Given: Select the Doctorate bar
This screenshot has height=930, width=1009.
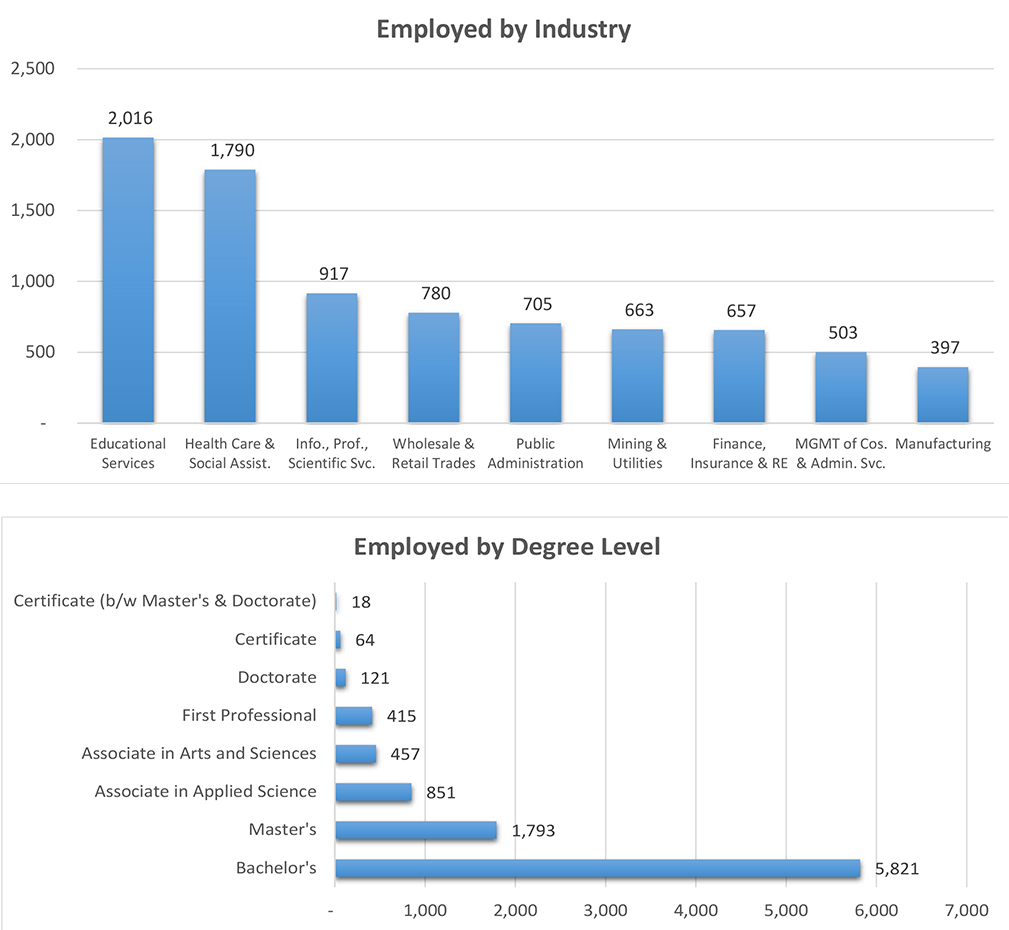Looking at the screenshot, I should 341,677.
